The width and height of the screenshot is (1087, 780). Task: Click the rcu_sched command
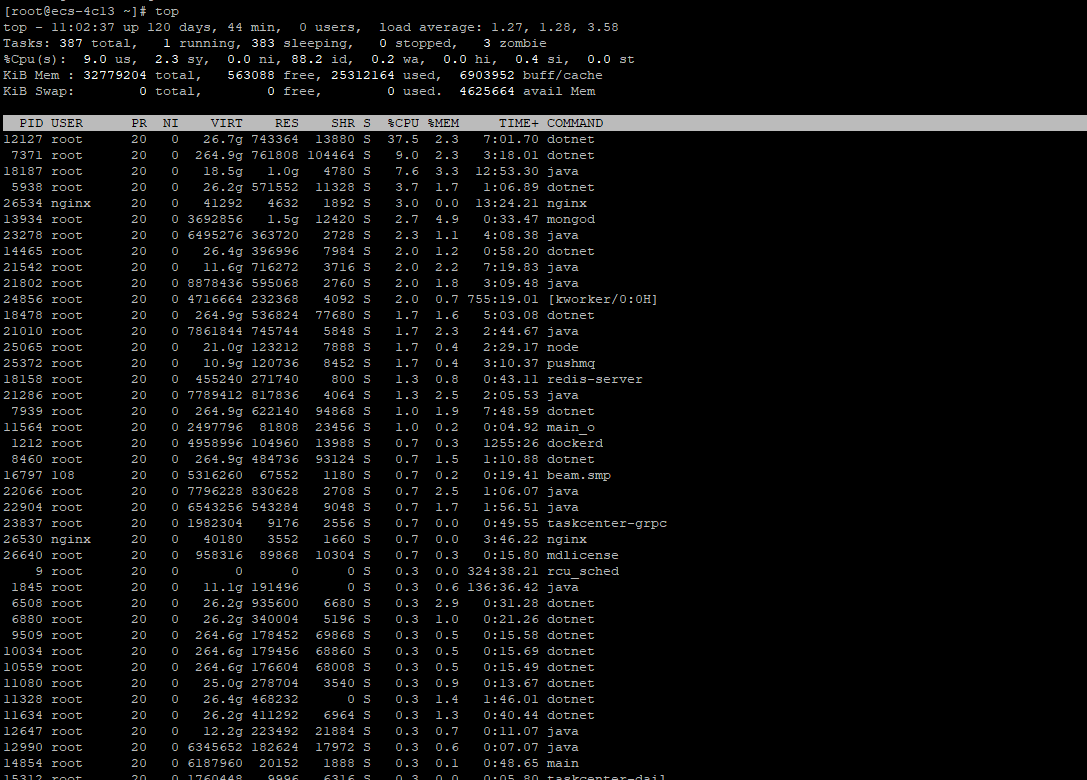583,571
